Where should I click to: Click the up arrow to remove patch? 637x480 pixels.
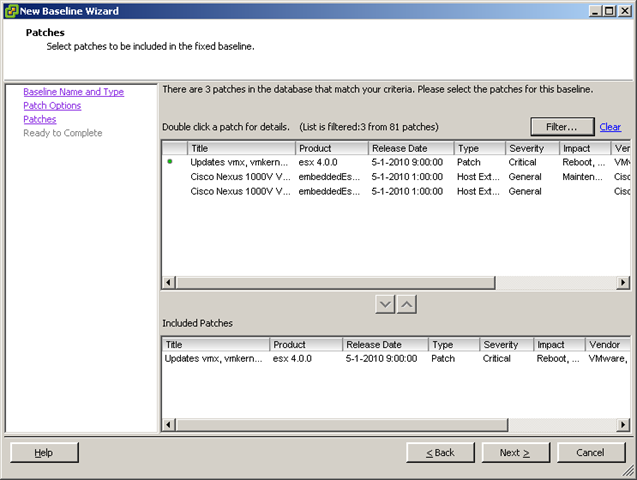[408, 304]
